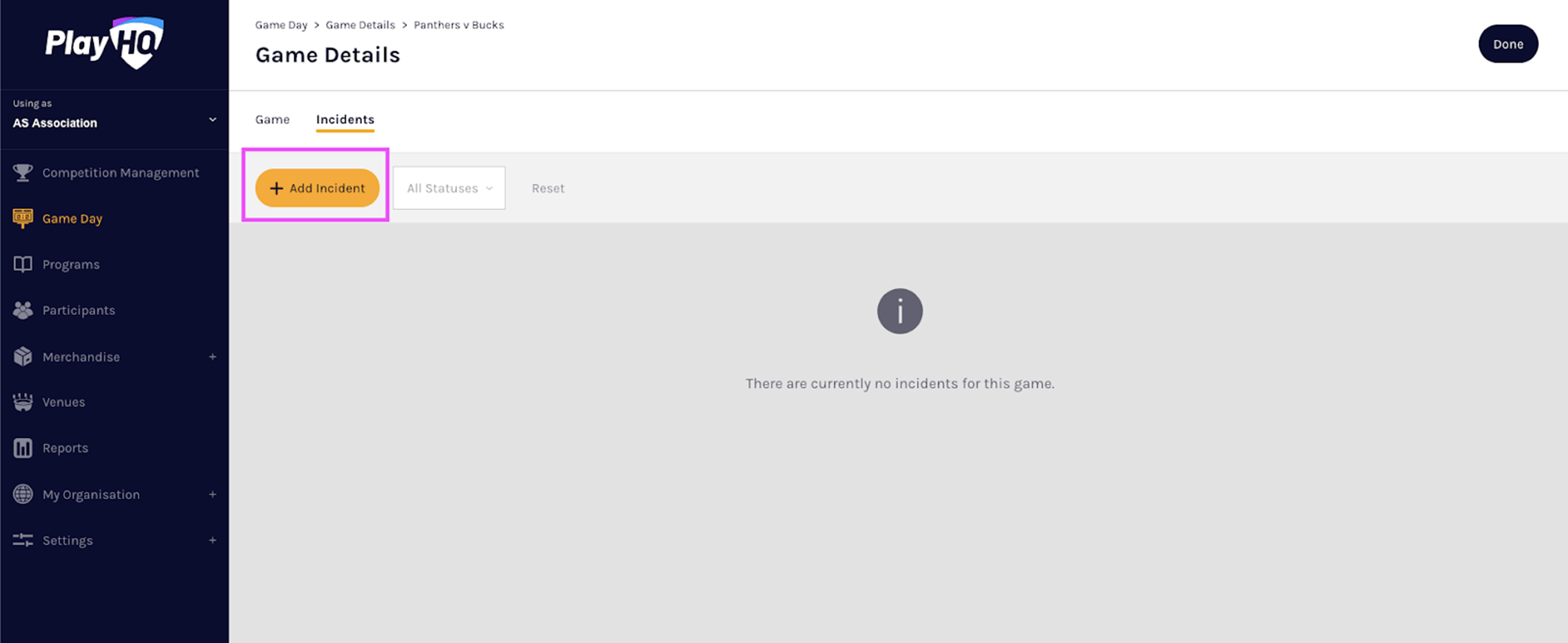Click the Reset filter link

548,188
